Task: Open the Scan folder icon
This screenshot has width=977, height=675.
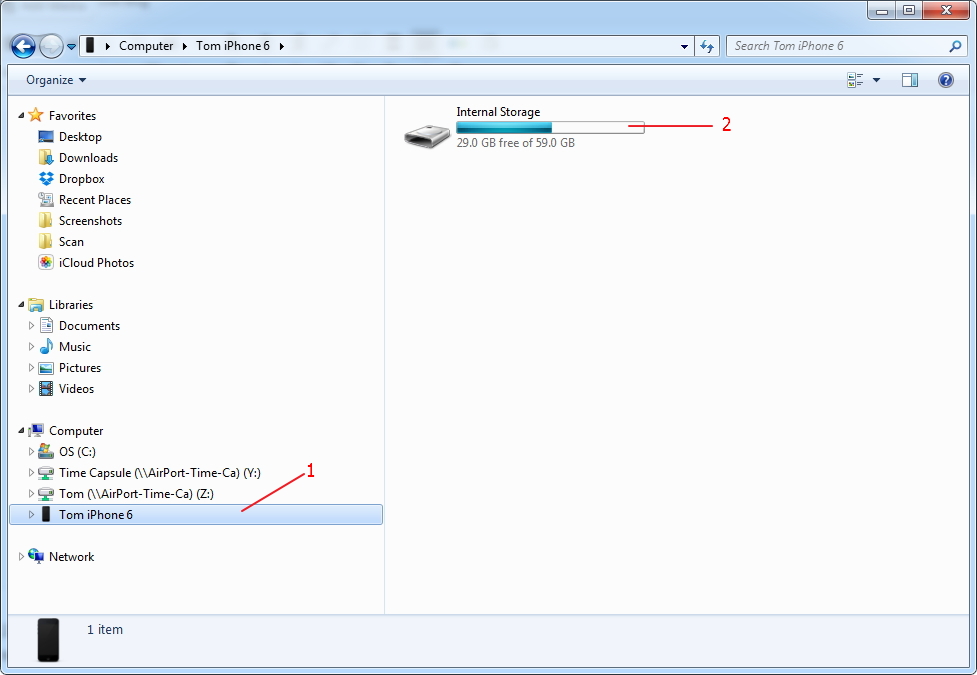Action: (x=45, y=241)
